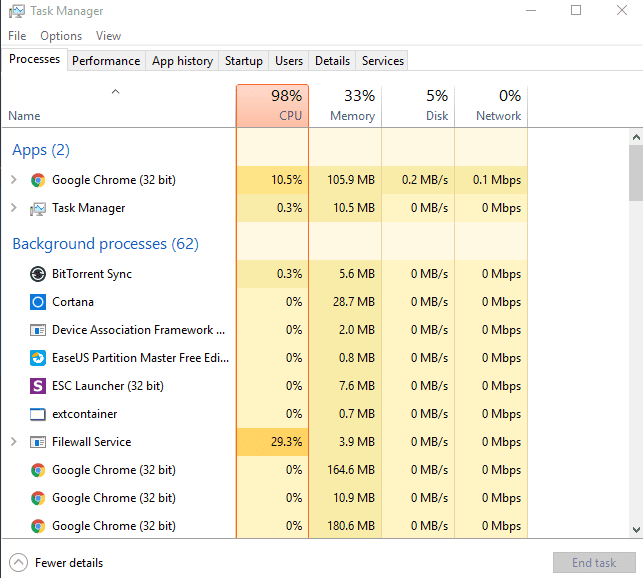Click the Chrome icon in Apps section

click(38, 180)
